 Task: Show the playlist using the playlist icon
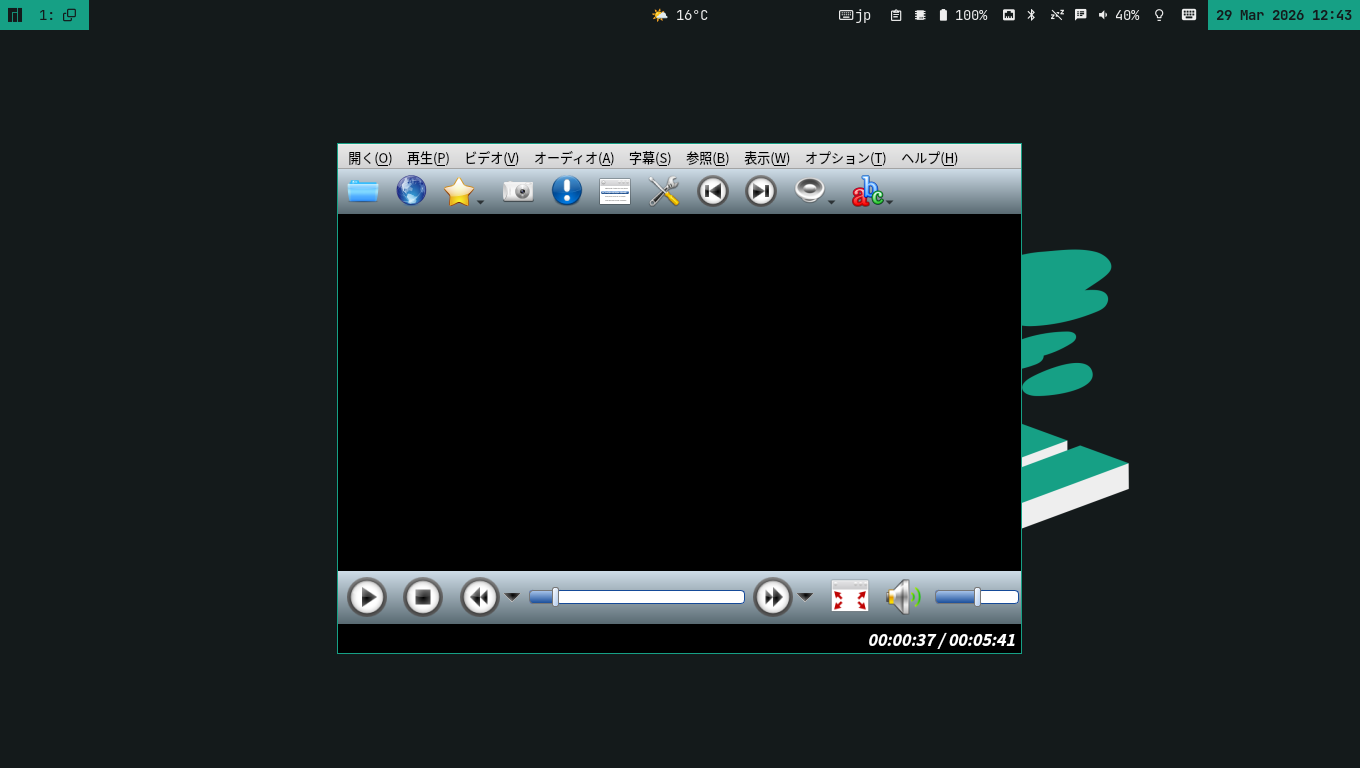coord(614,191)
